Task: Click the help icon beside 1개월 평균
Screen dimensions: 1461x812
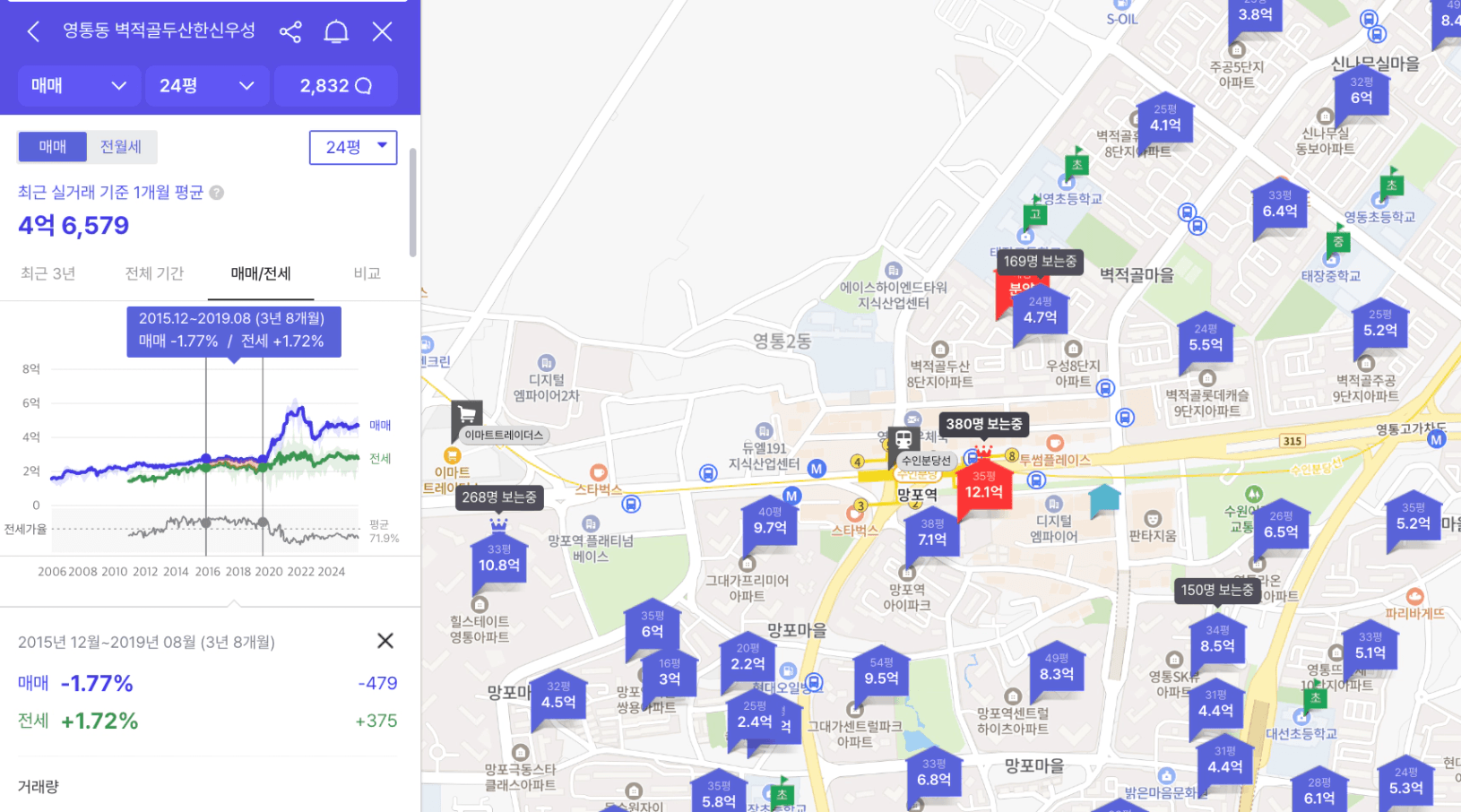Action: [x=216, y=193]
